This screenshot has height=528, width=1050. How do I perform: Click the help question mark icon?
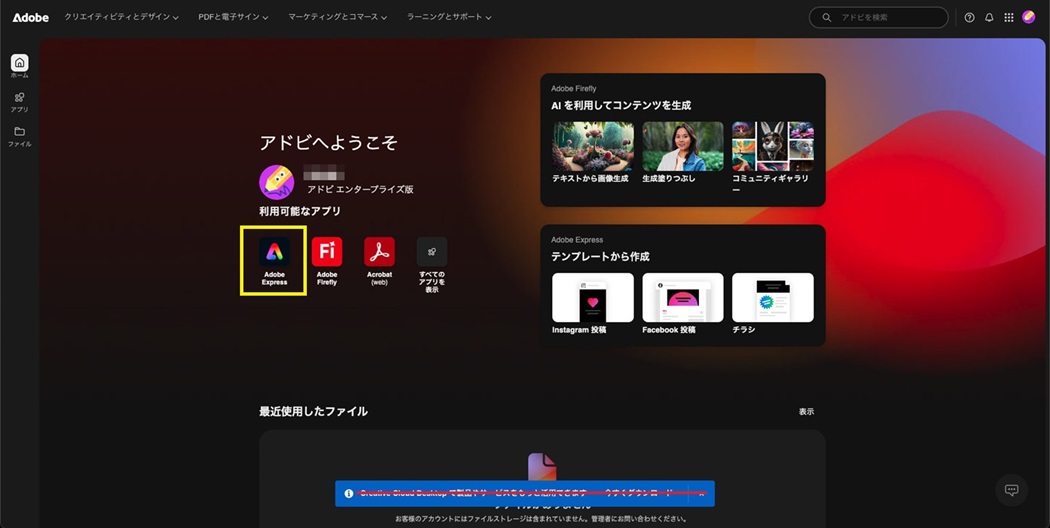[969, 17]
